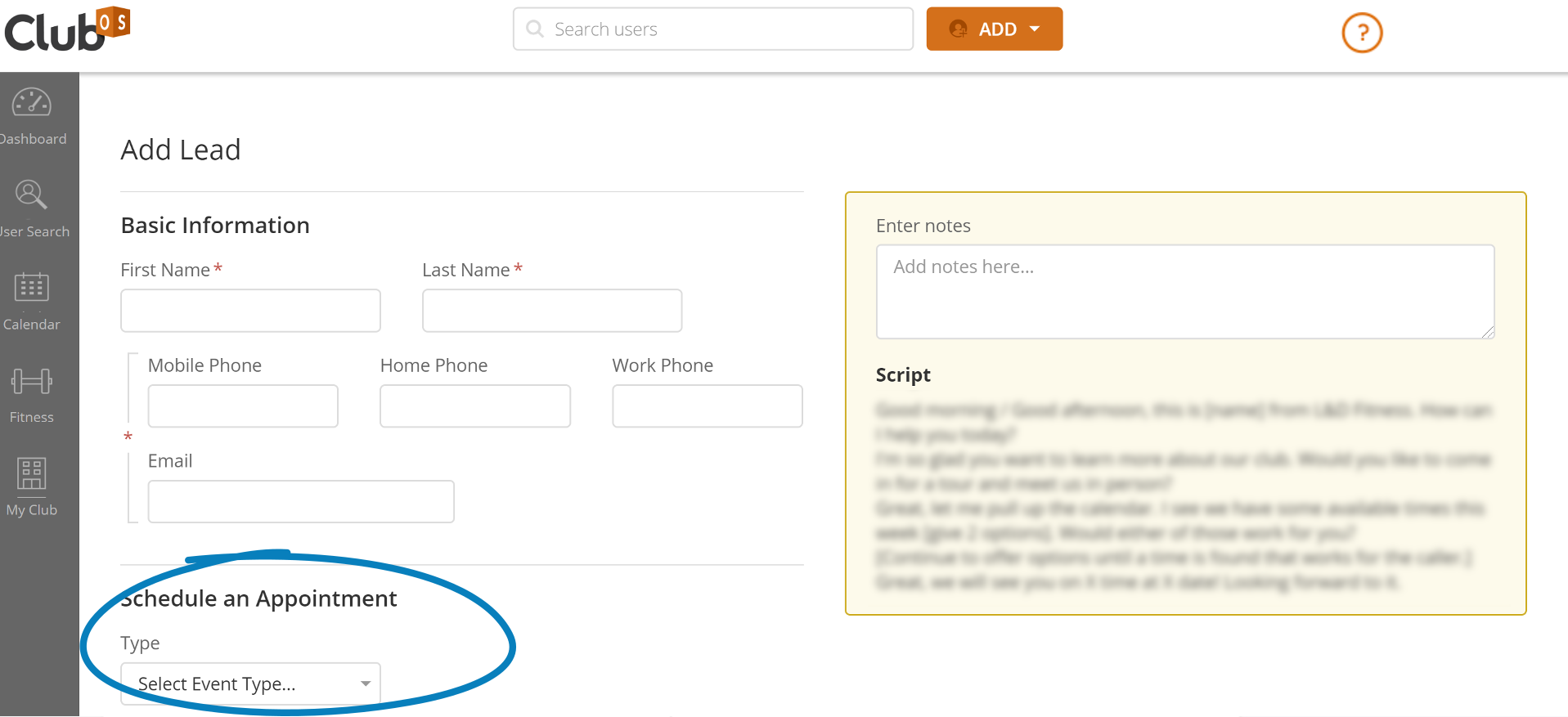Image resolution: width=1568 pixels, height=717 pixels.
Task: Open the Select Event Type dropdown
Action: tap(250, 683)
